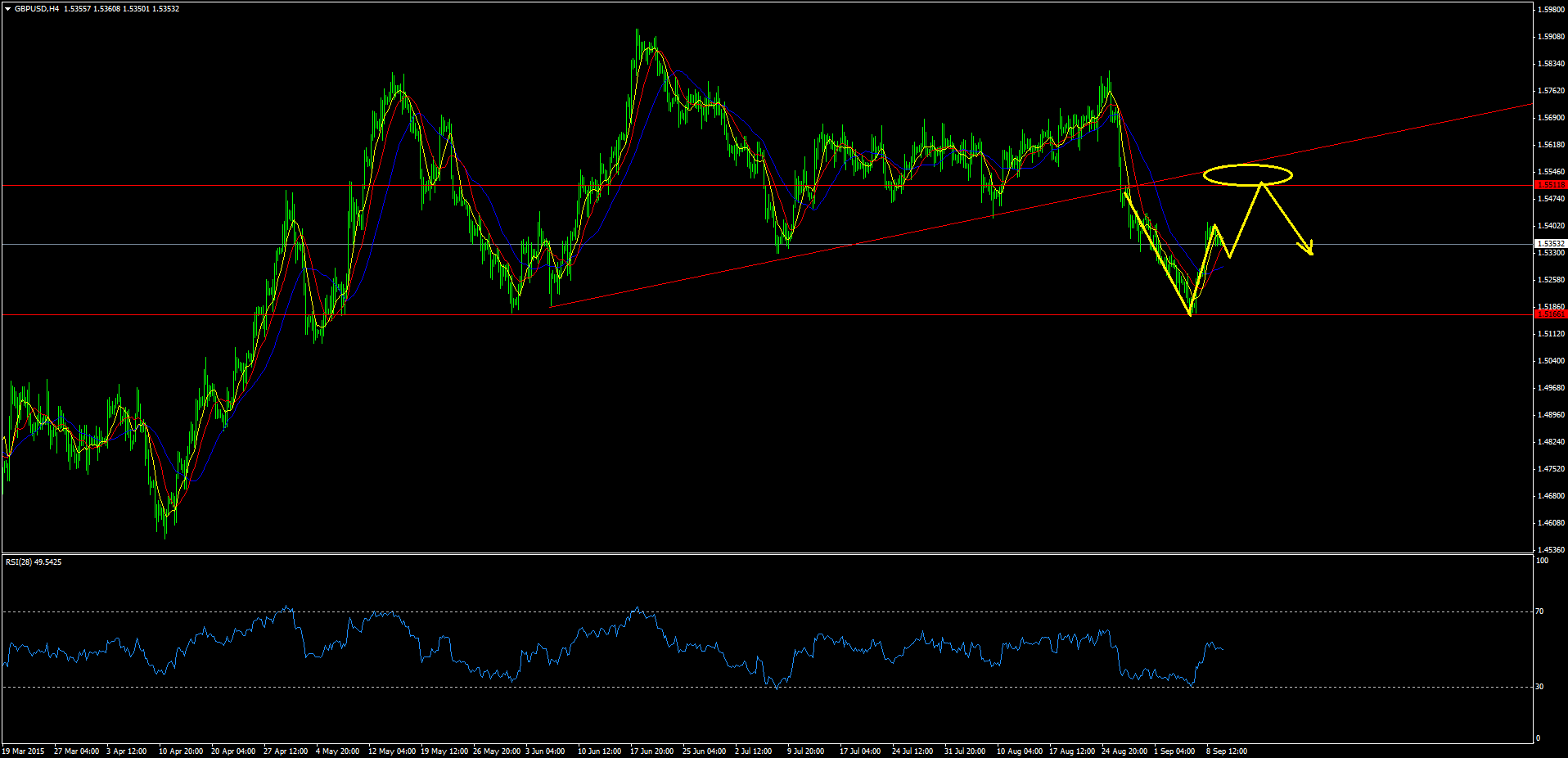
Task: Click the 1.57620 price scale label
Action: (1552, 91)
